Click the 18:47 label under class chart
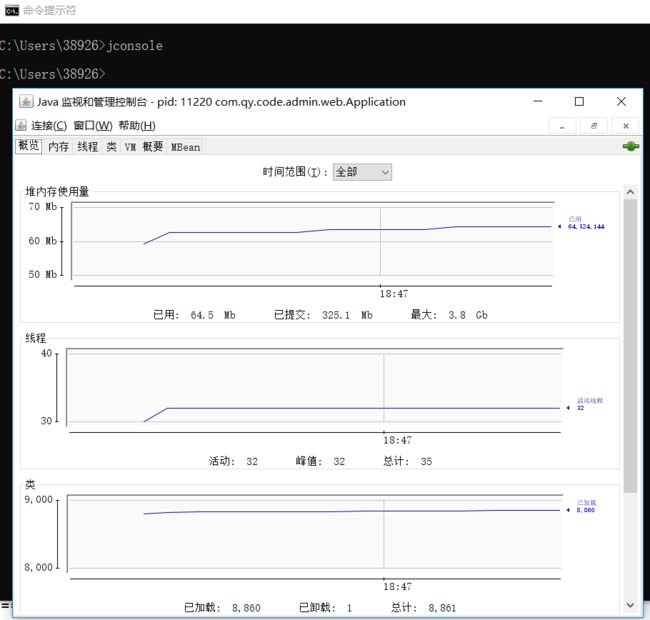The image size is (650, 620). click(397, 586)
